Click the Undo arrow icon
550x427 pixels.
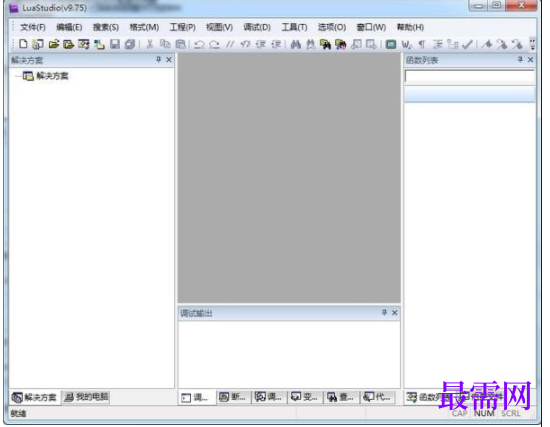click(199, 44)
